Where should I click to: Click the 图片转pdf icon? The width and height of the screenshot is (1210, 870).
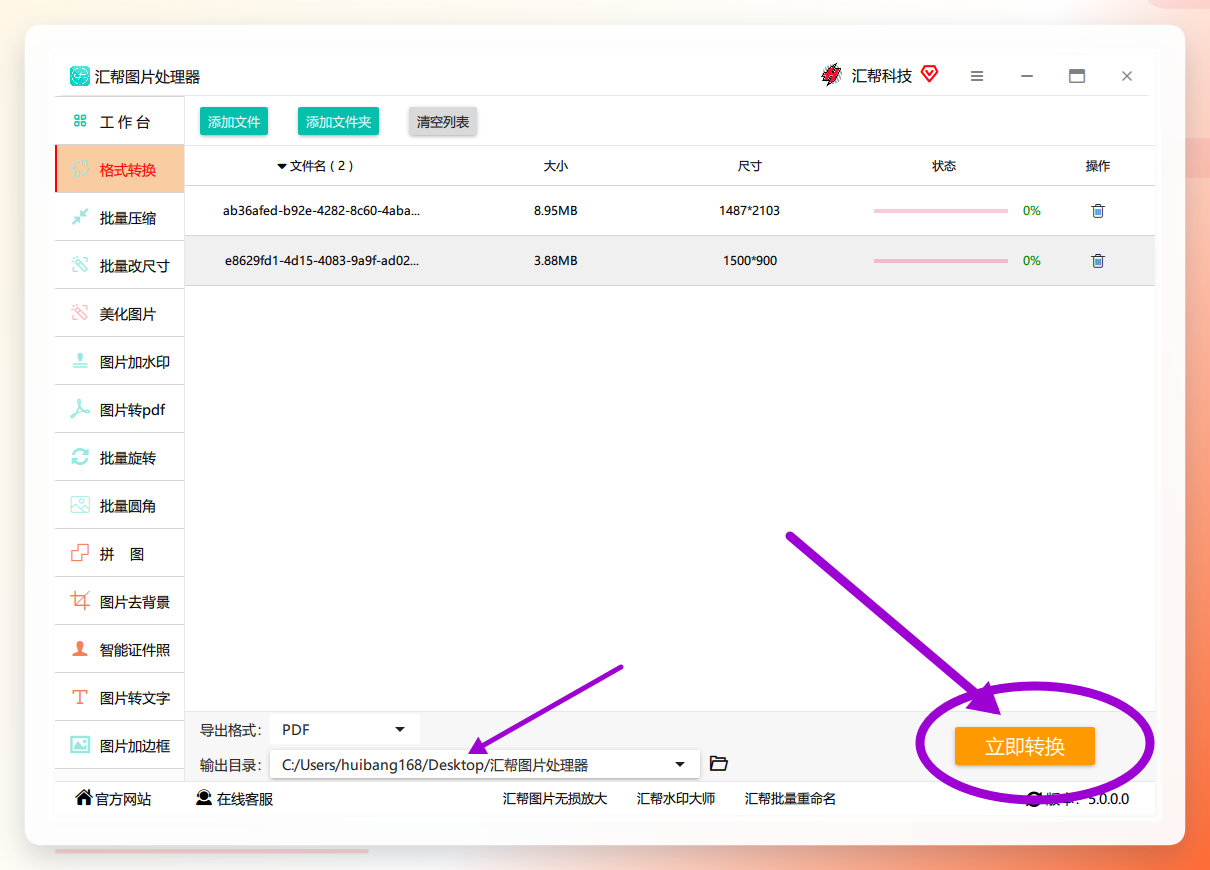click(80, 409)
